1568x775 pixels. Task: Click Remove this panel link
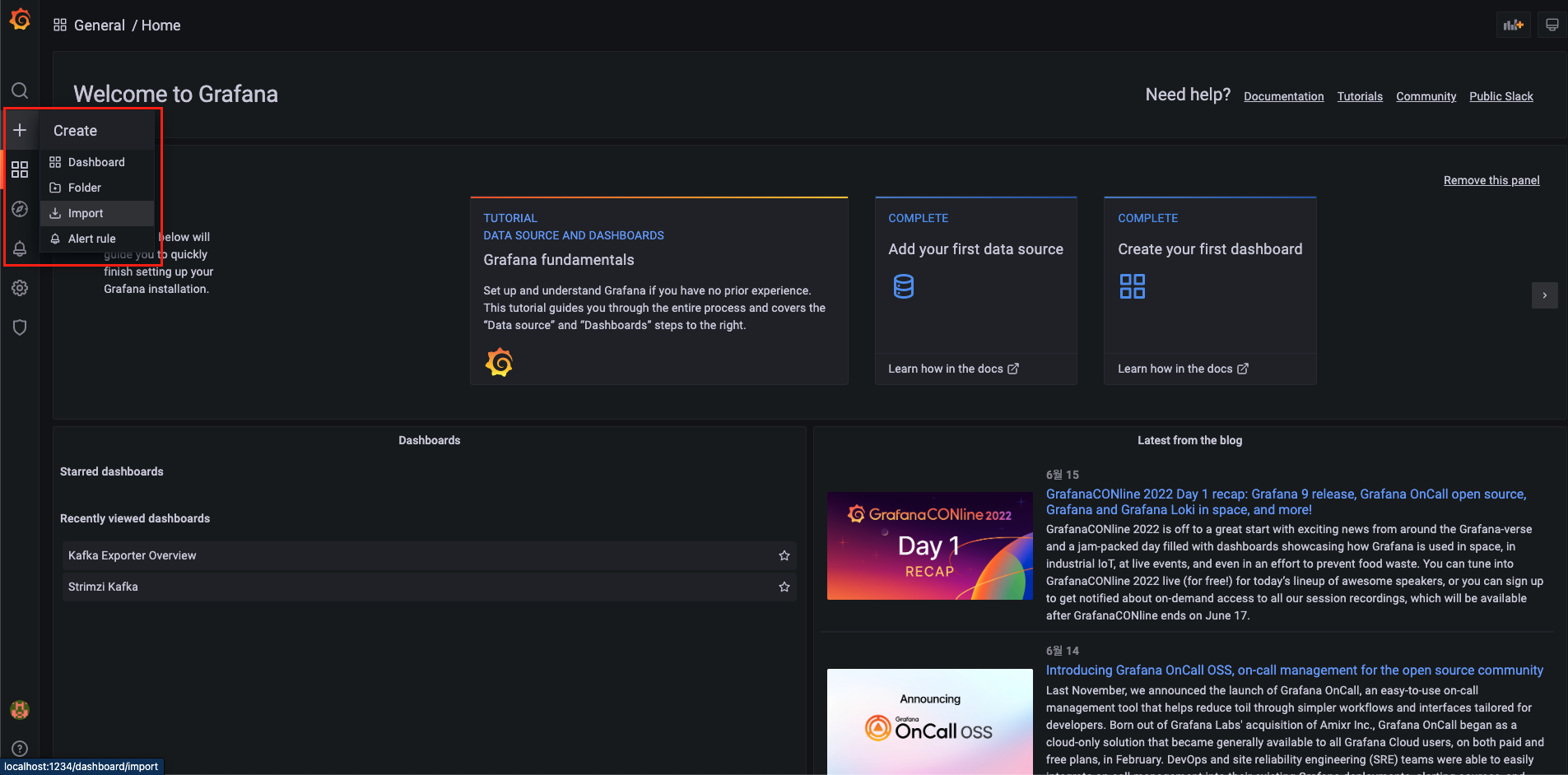pyautogui.click(x=1491, y=180)
